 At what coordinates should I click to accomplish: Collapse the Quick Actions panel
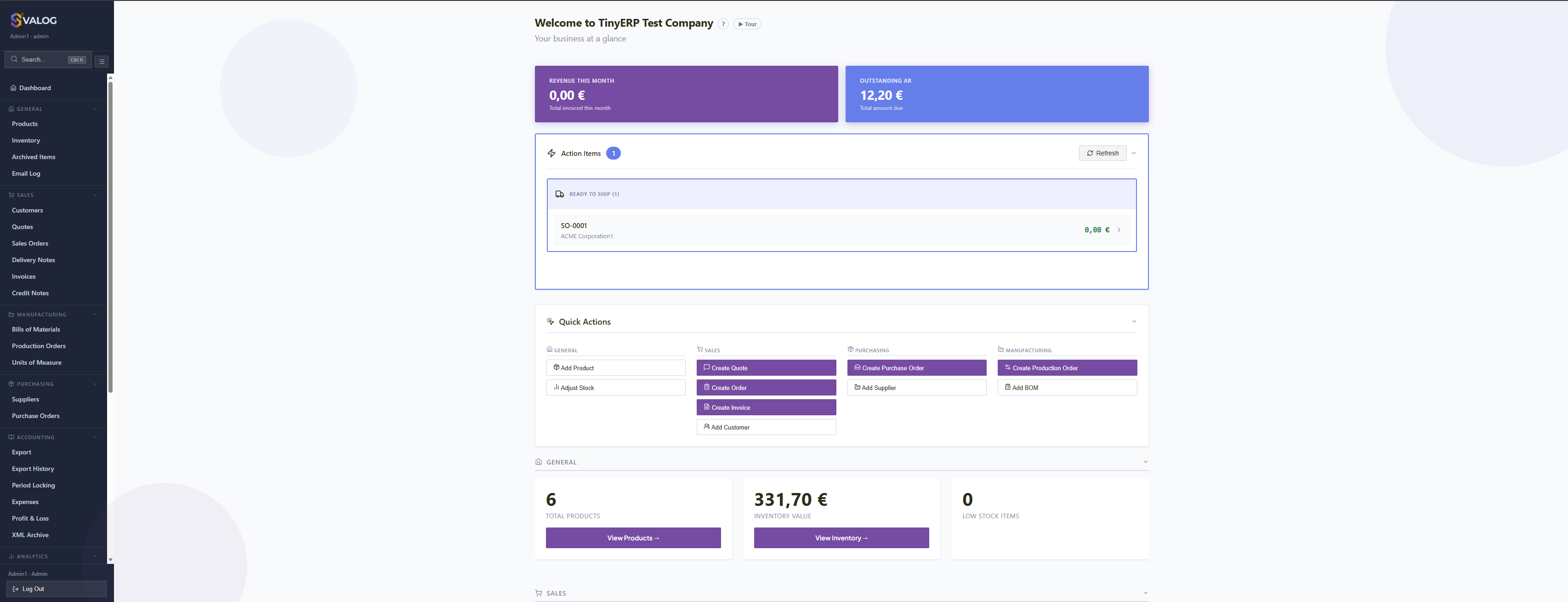[1134, 322]
